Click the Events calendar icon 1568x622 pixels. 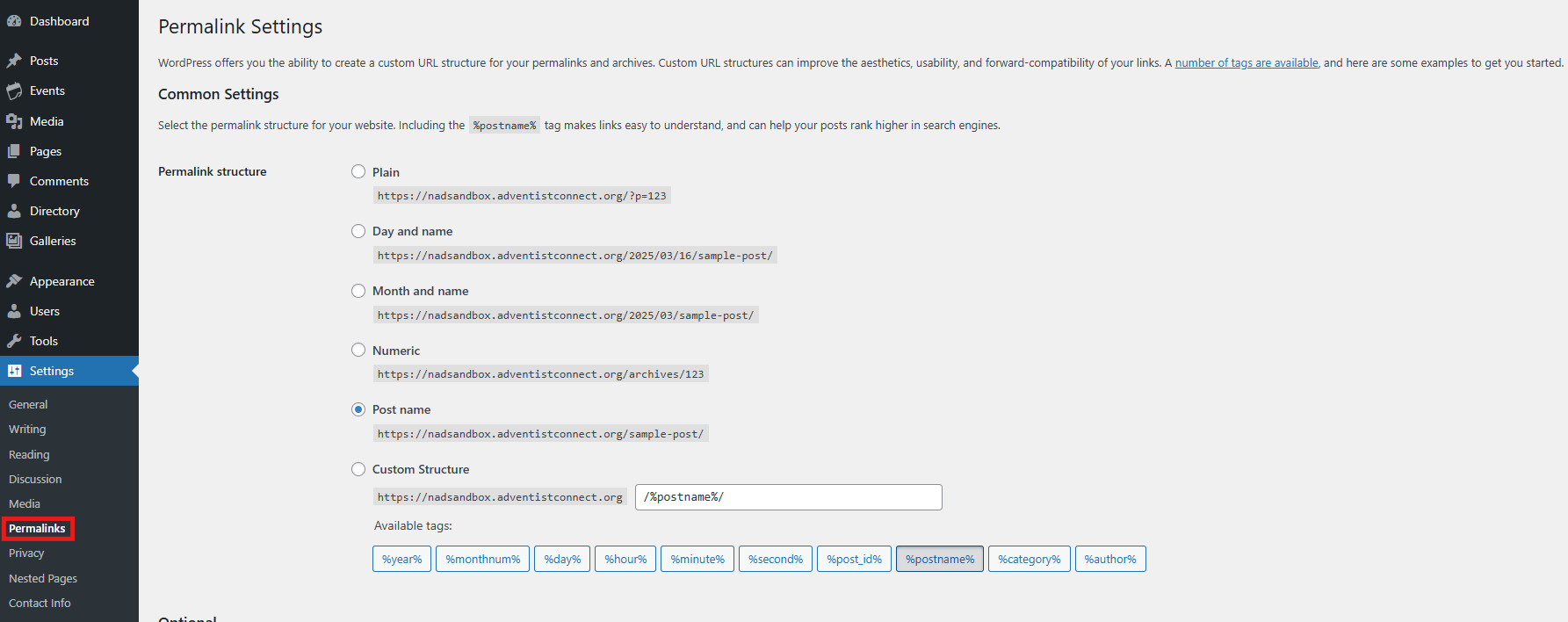point(14,90)
